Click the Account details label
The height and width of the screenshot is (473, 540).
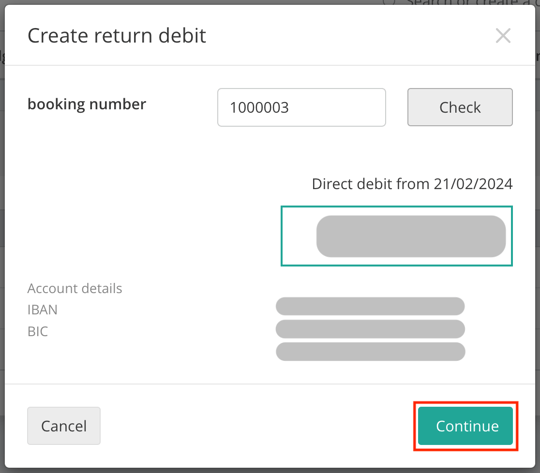pos(75,288)
